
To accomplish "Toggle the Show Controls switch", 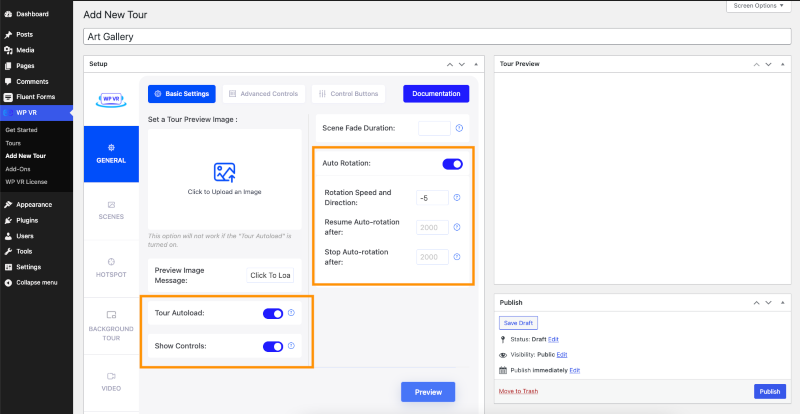I will pyautogui.click(x=272, y=346).
